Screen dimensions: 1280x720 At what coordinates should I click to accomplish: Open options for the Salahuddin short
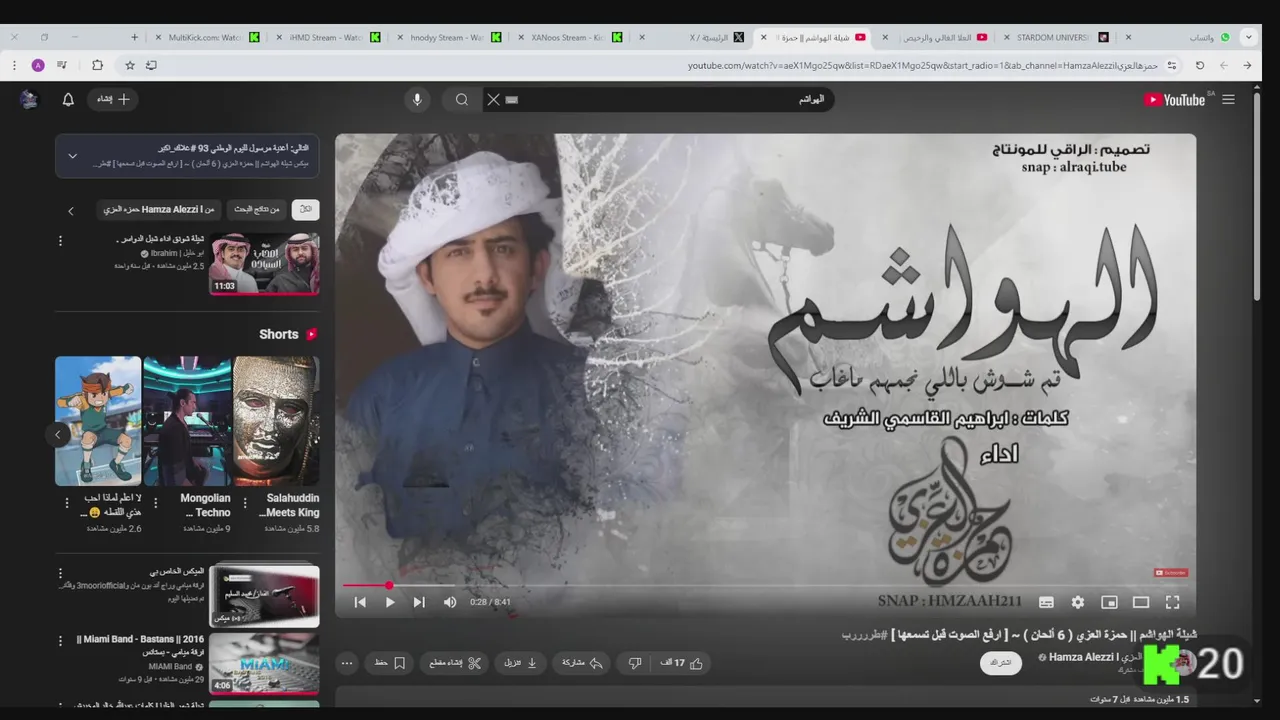point(245,503)
